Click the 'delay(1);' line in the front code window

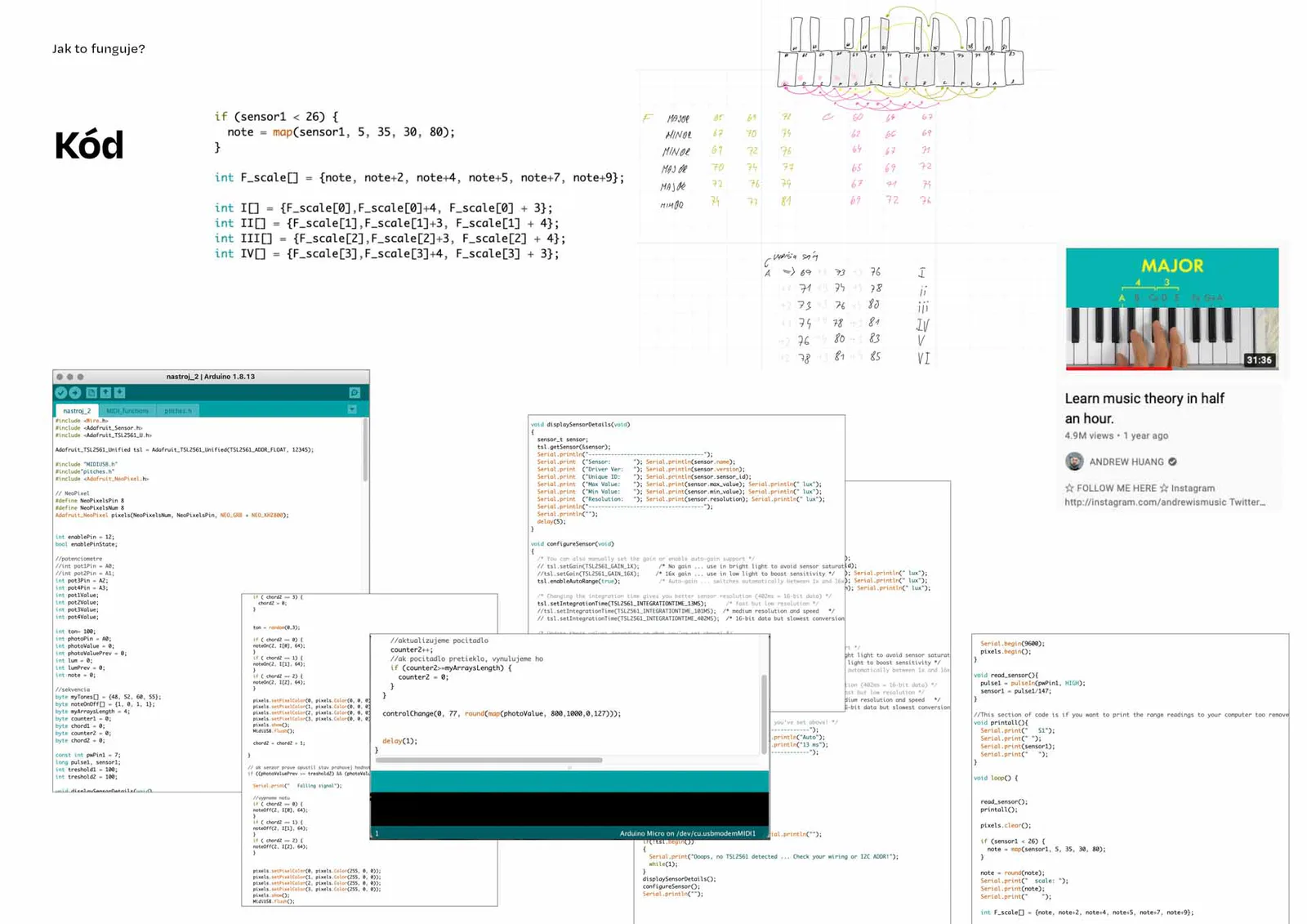pyautogui.click(x=399, y=741)
